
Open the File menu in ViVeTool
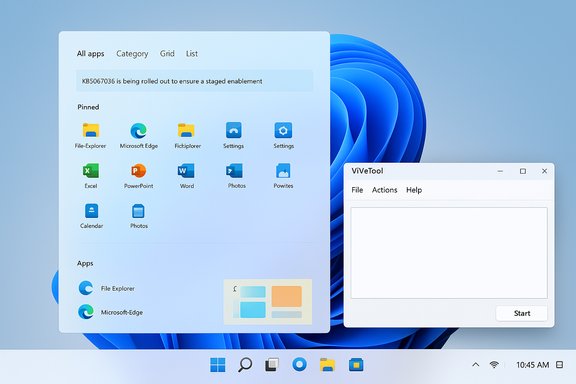tap(357, 190)
